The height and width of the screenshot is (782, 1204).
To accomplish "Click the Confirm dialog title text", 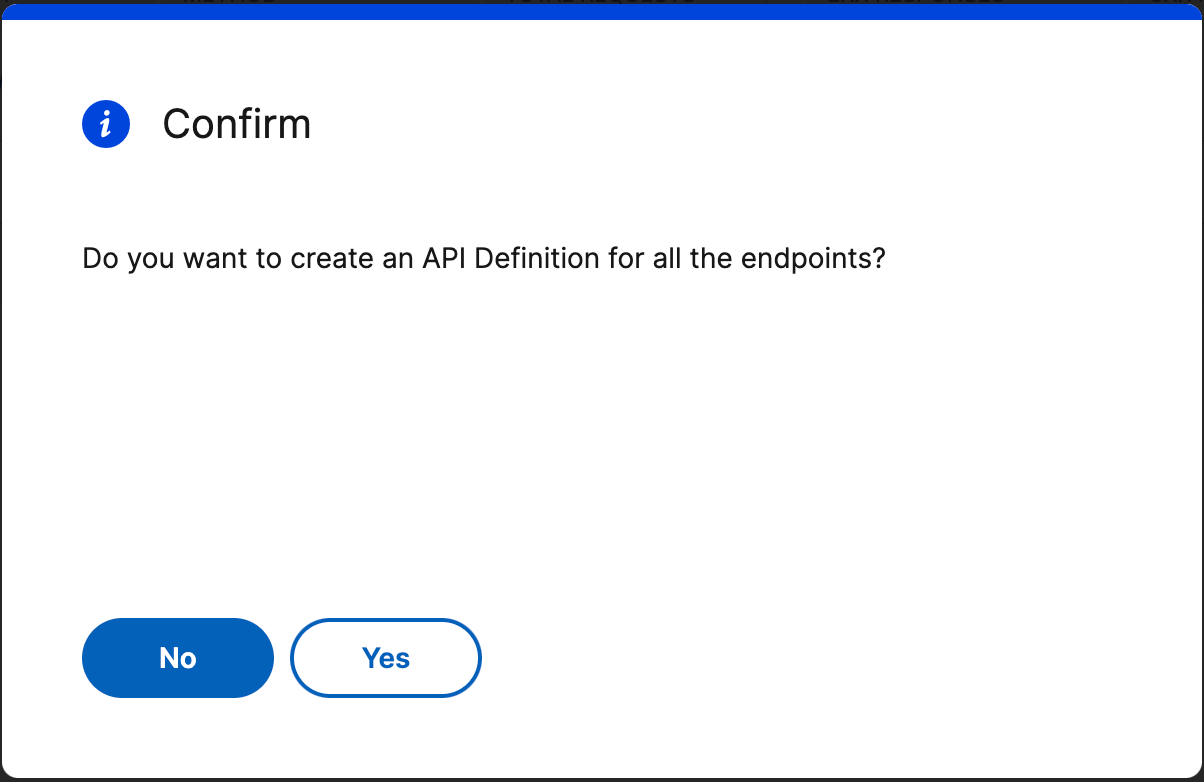I will 237,123.
